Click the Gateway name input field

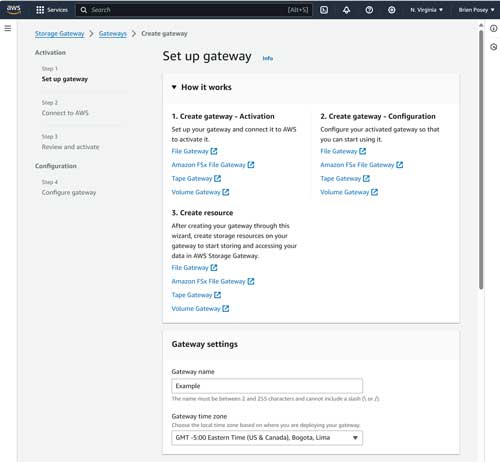[267, 386]
